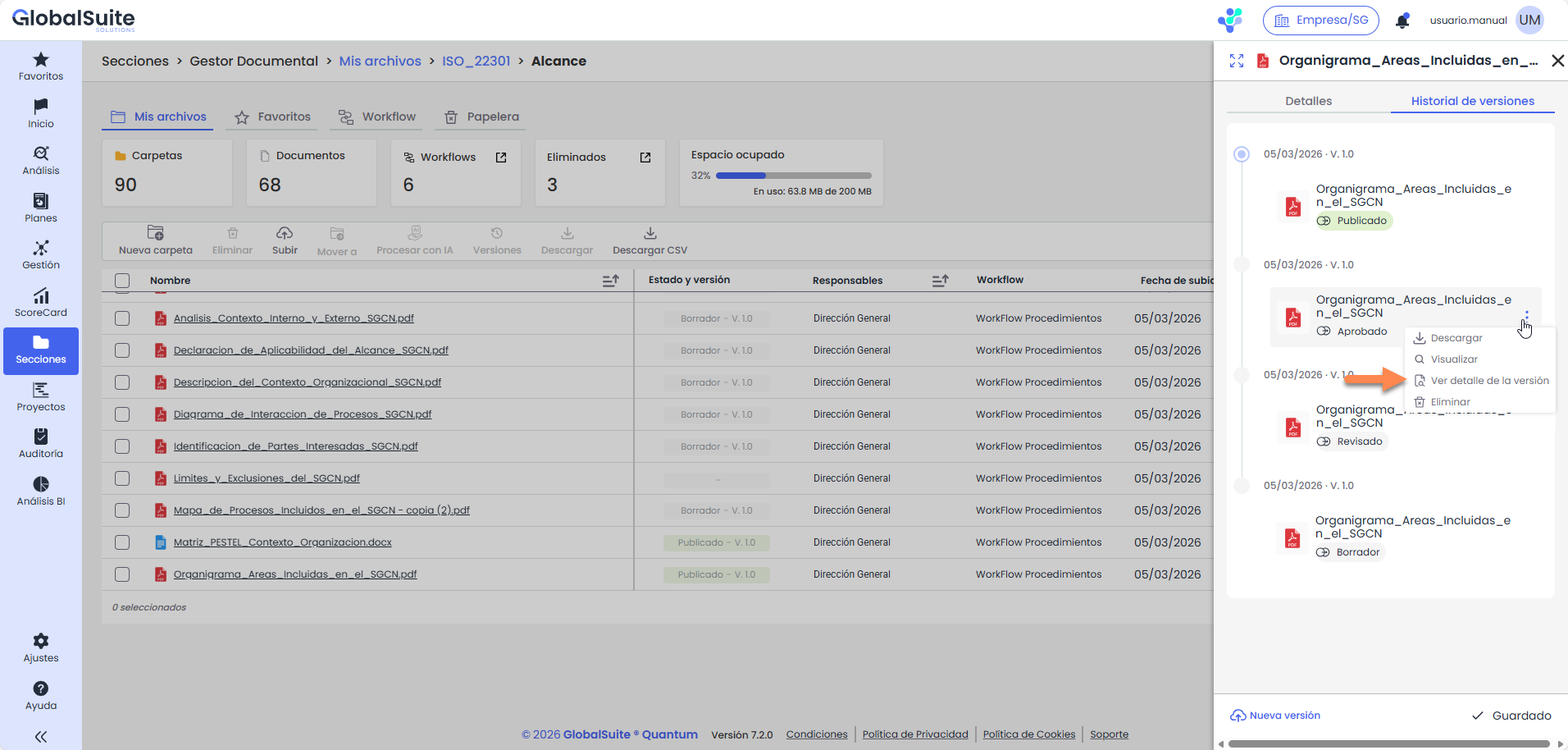Viewport: 1568px width, 750px height.
Task: Click the notifications bell icon
Action: pyautogui.click(x=1402, y=21)
